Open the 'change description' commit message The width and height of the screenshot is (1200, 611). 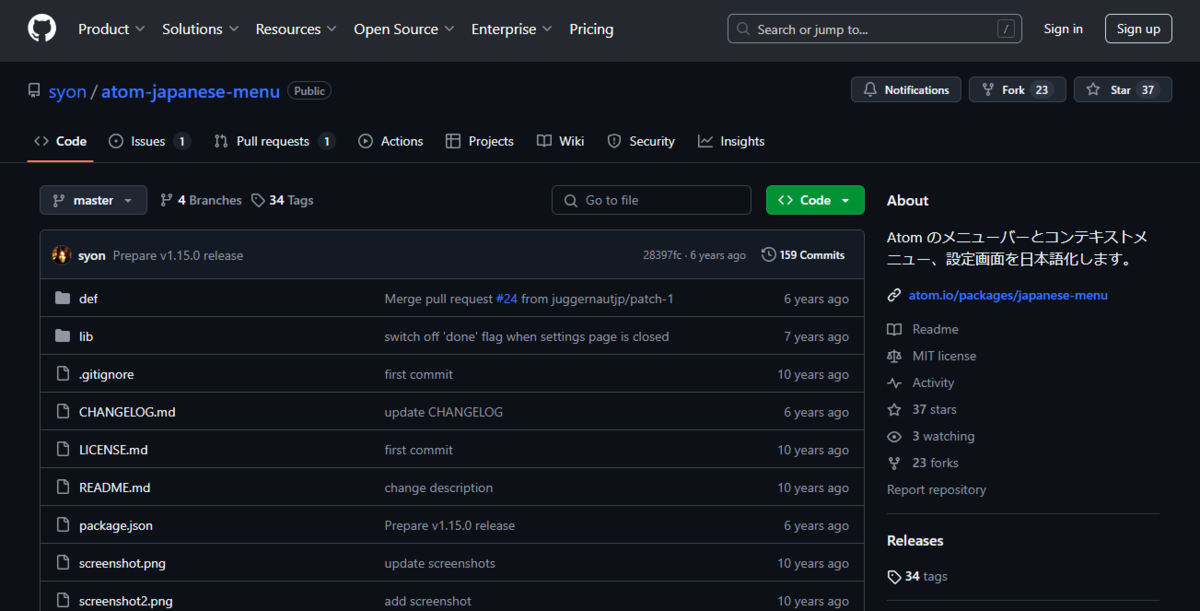[x=439, y=488]
